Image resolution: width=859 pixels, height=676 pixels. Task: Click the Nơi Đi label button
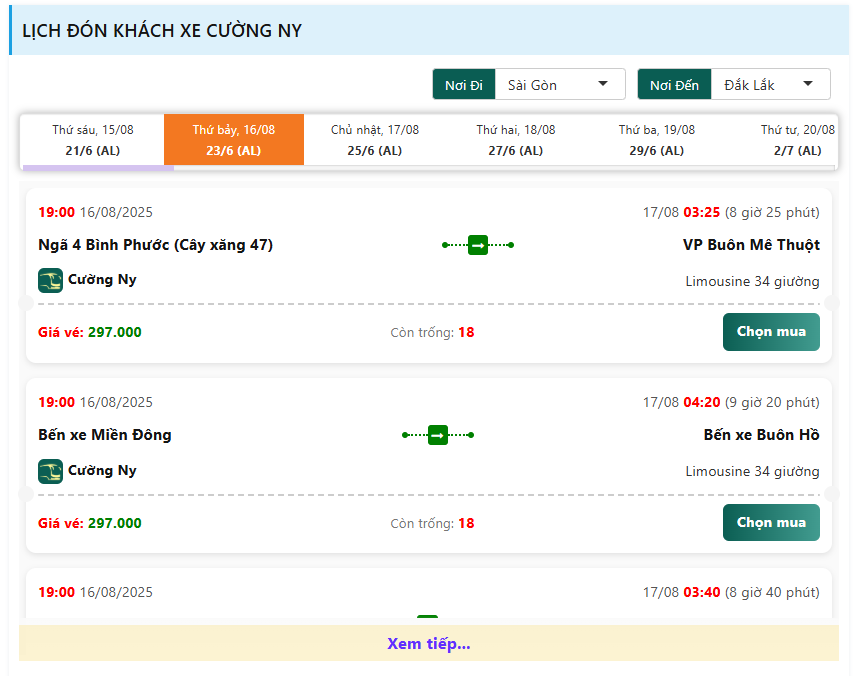(x=463, y=84)
